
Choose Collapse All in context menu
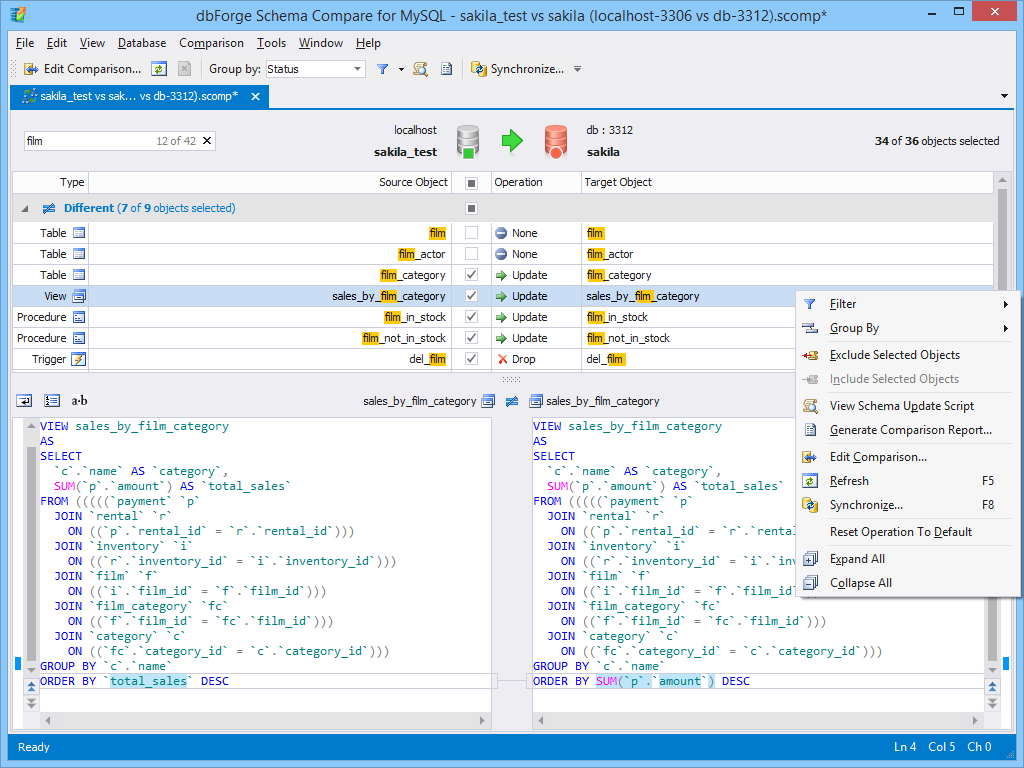(x=908, y=583)
